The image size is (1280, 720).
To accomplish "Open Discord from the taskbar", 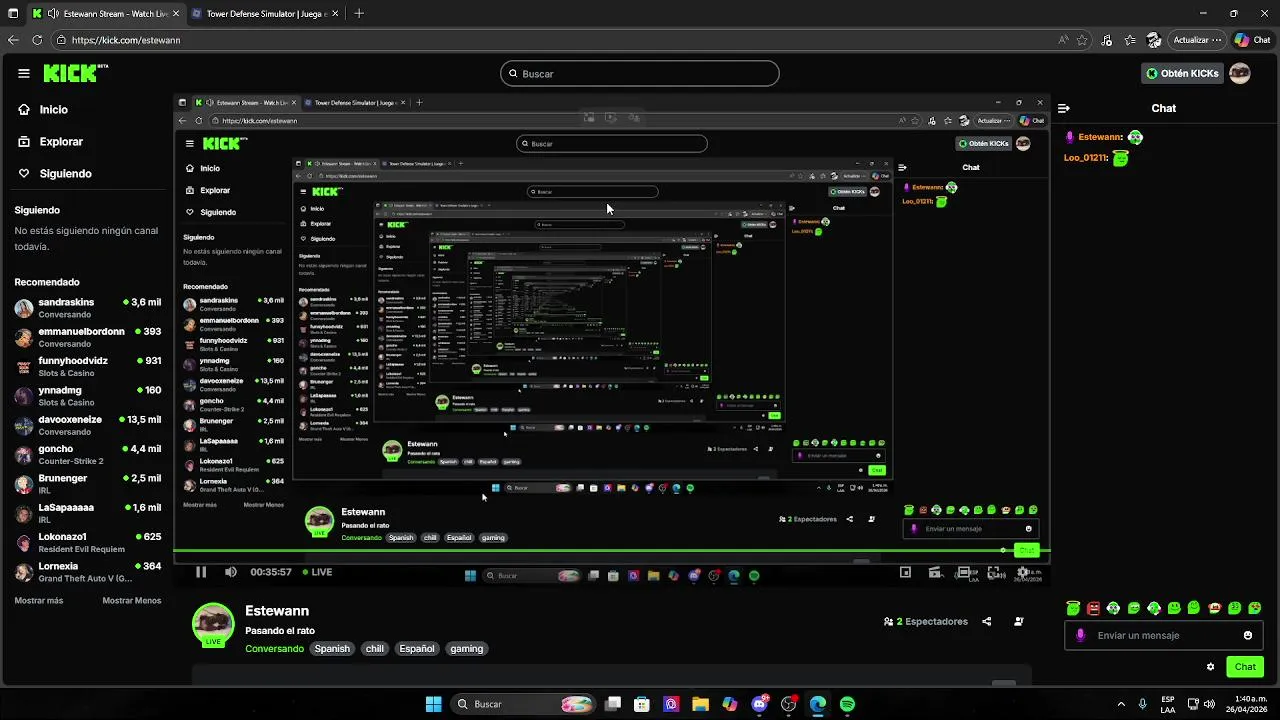I will tap(759, 704).
